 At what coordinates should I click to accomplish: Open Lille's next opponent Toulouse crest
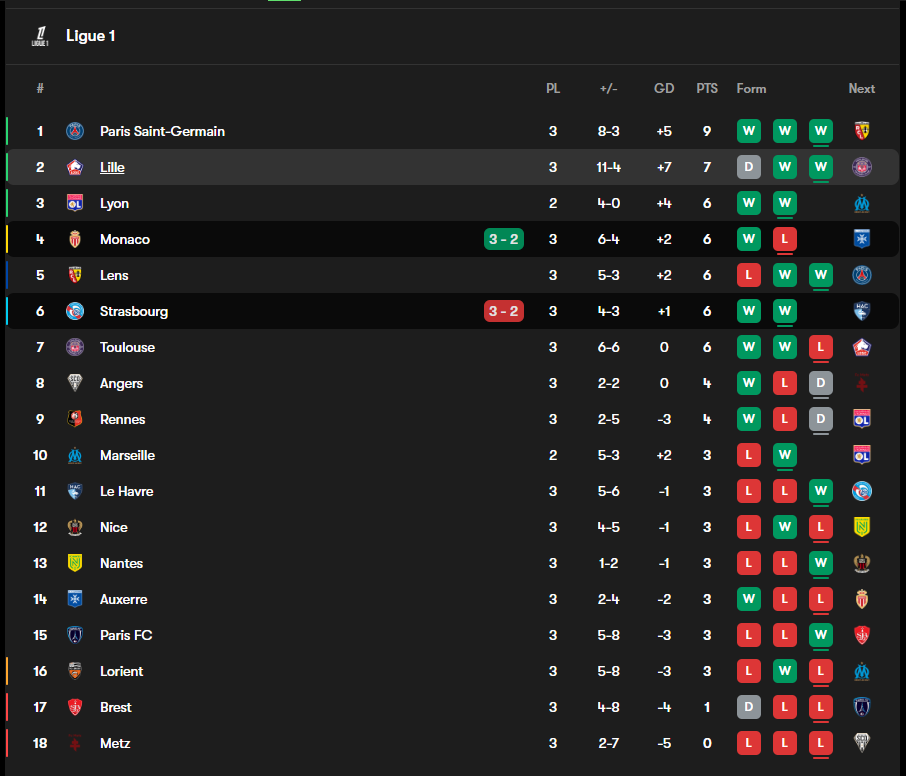pos(862,167)
